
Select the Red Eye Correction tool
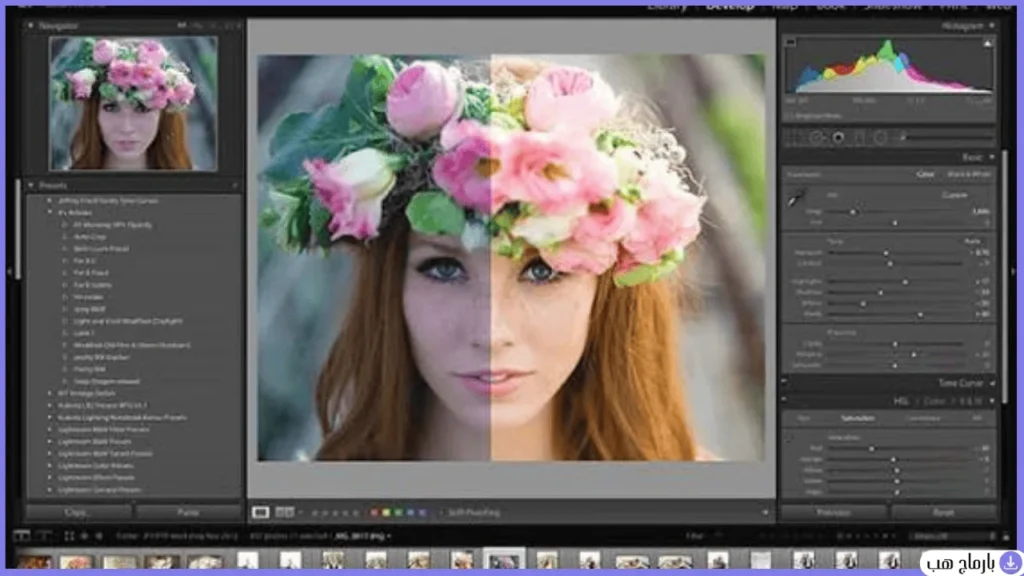(x=838, y=138)
